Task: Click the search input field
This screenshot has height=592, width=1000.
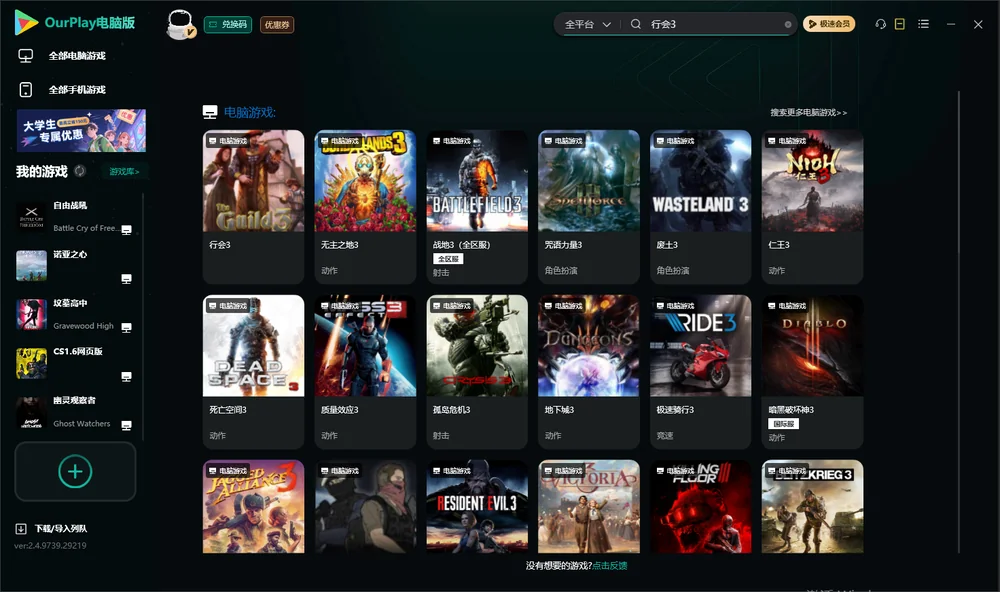Action: coord(714,24)
